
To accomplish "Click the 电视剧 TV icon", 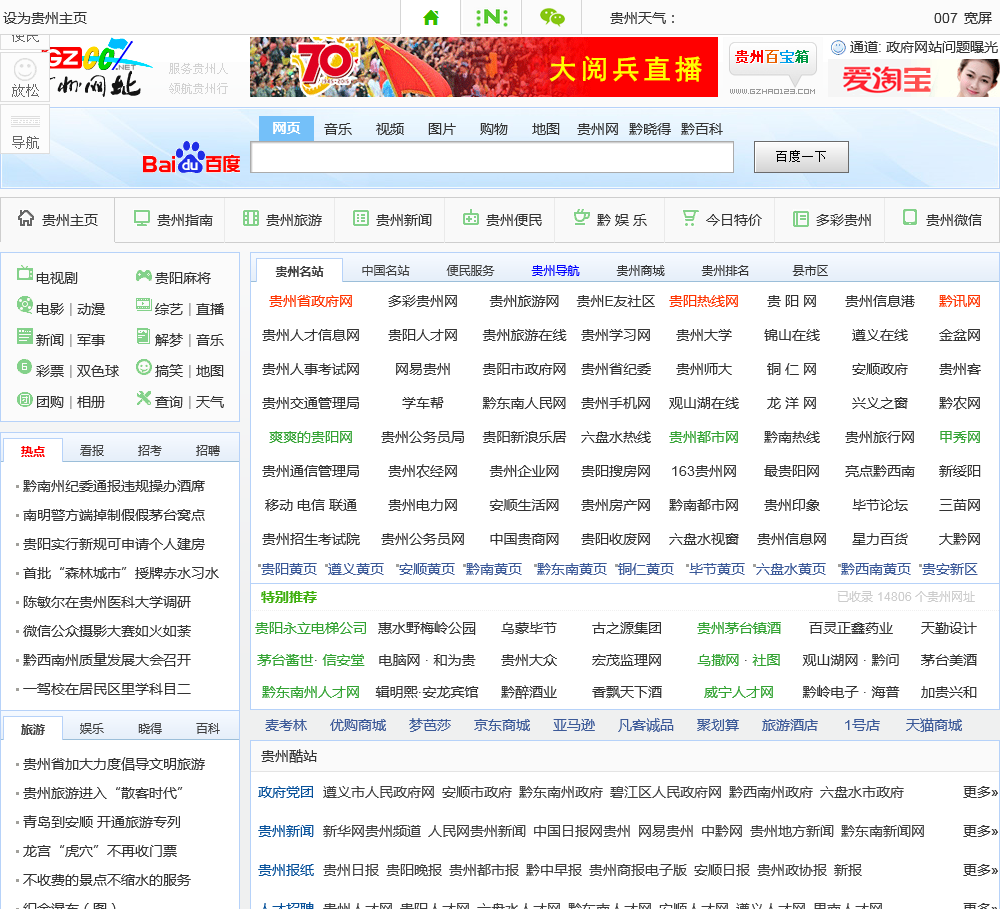I will click(25, 277).
